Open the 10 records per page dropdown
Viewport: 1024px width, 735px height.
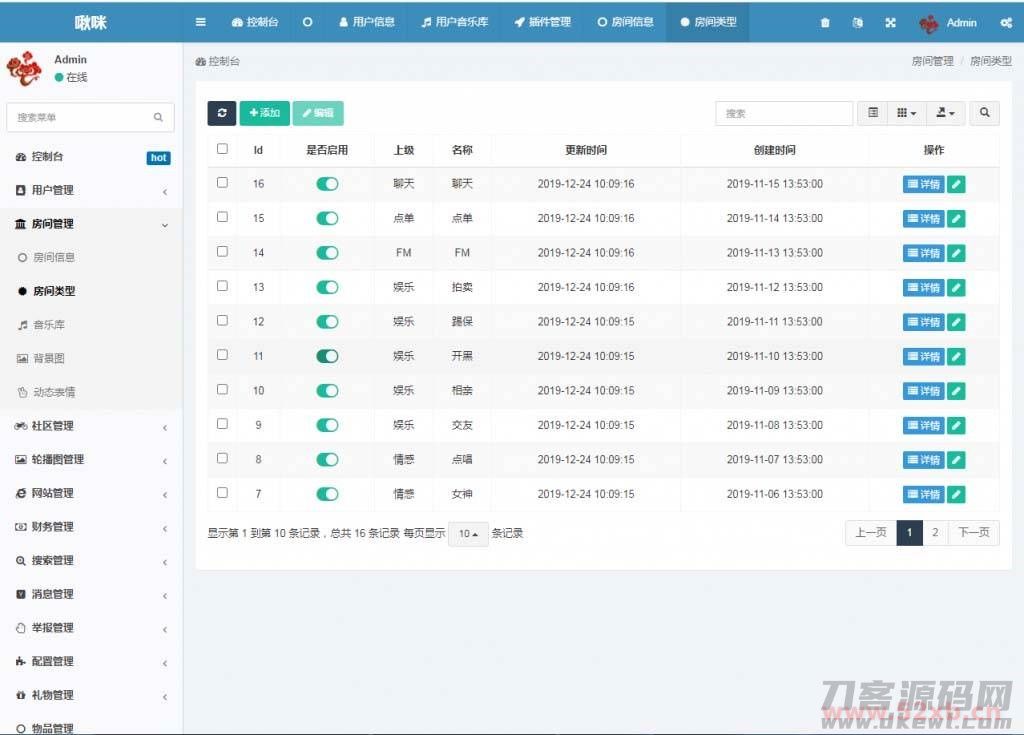(468, 534)
